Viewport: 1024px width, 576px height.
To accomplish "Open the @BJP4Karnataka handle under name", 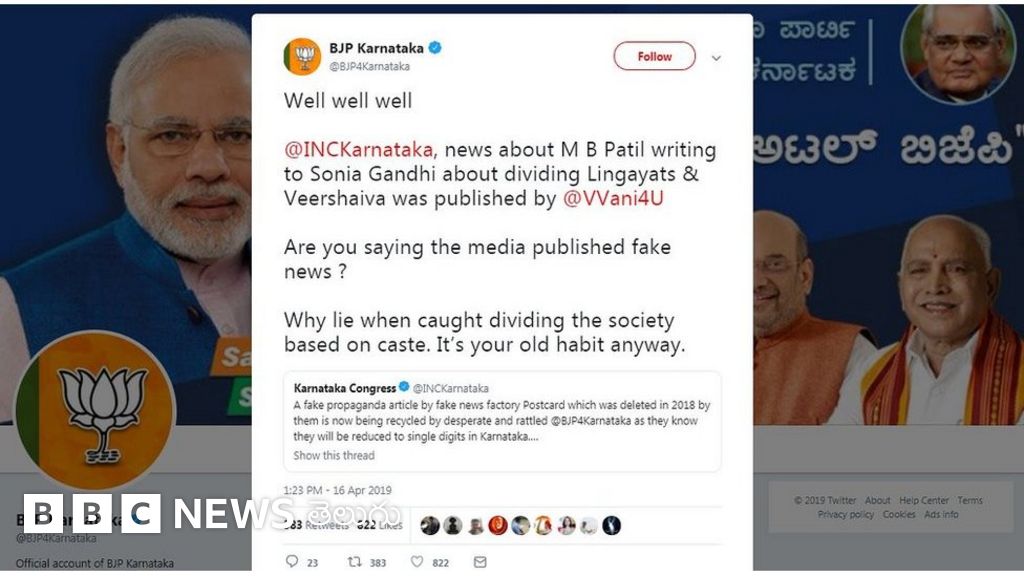I will 370,67.
